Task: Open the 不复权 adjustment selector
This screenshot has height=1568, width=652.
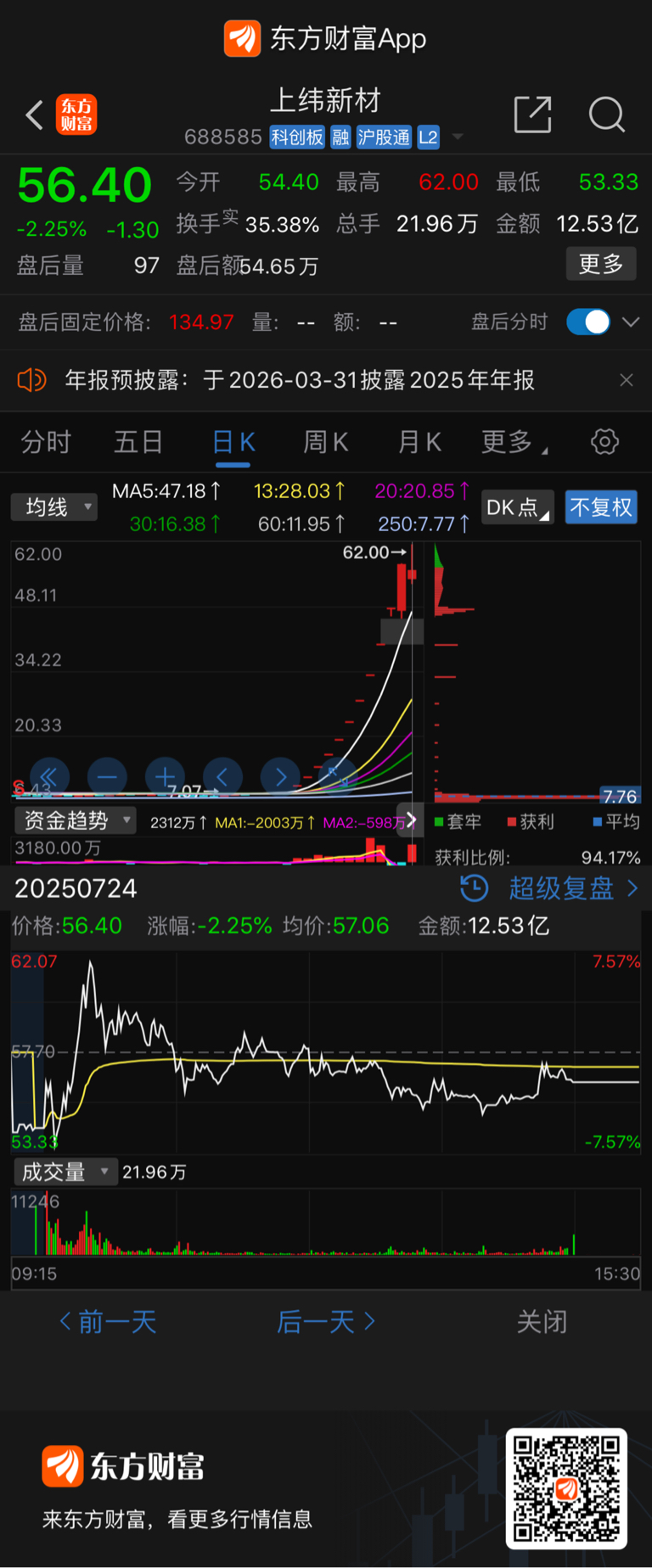Action: 601,507
